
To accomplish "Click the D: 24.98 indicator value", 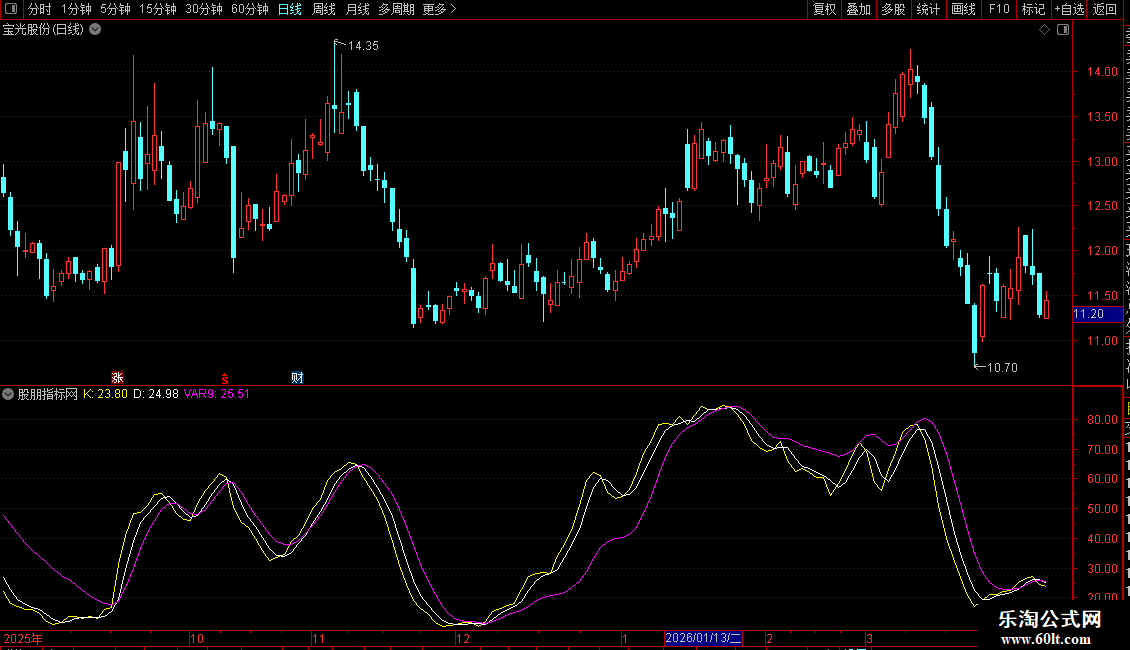I will (x=156, y=394).
